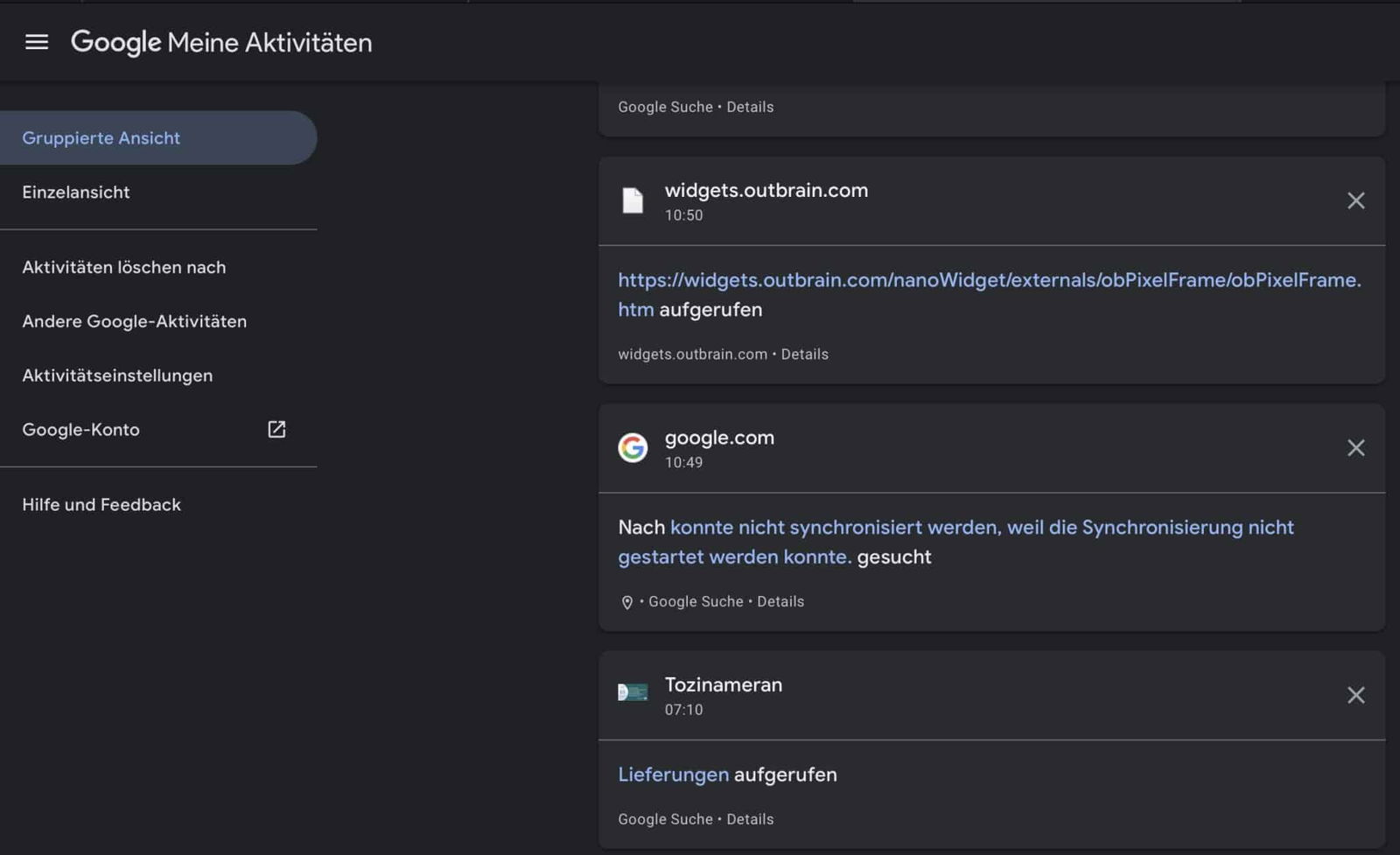Click the 07:10 timestamp
1400x855 pixels.
coord(683,710)
